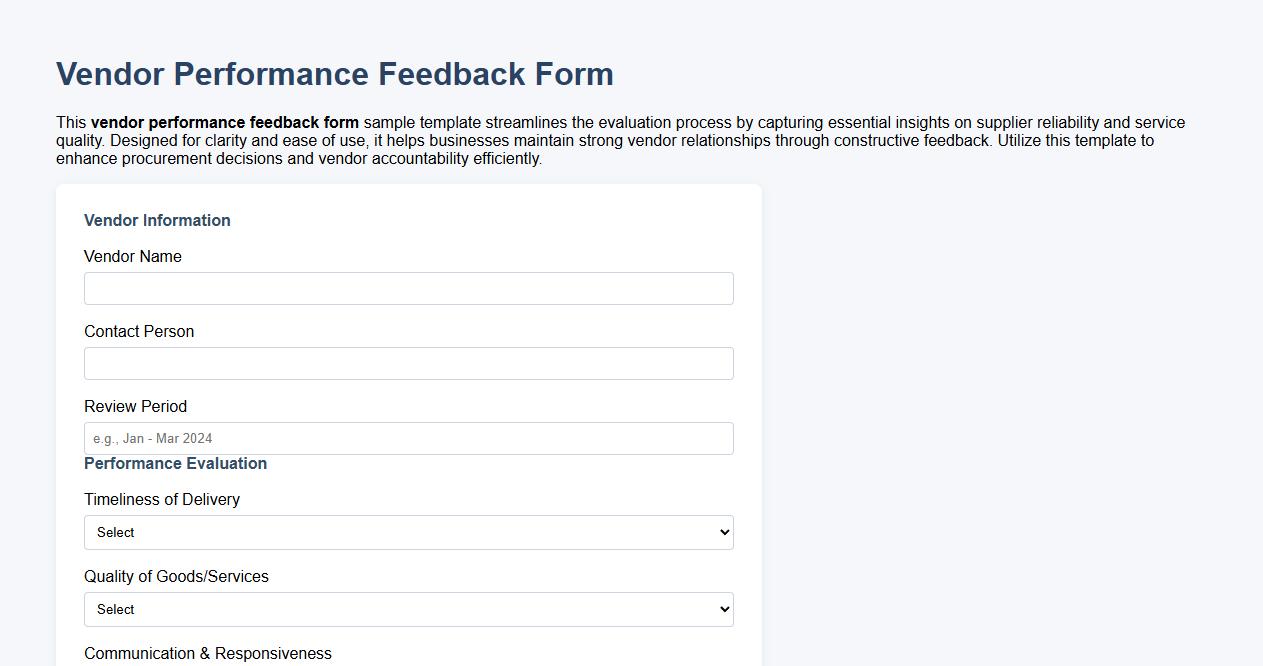Click the 'Quality of Goods/Services' field label
The height and width of the screenshot is (666, 1263).
point(177,576)
